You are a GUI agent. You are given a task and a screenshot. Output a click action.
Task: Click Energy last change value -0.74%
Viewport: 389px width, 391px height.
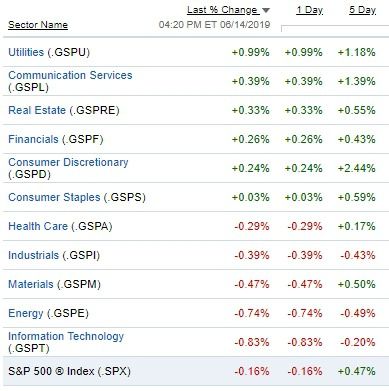click(x=252, y=313)
